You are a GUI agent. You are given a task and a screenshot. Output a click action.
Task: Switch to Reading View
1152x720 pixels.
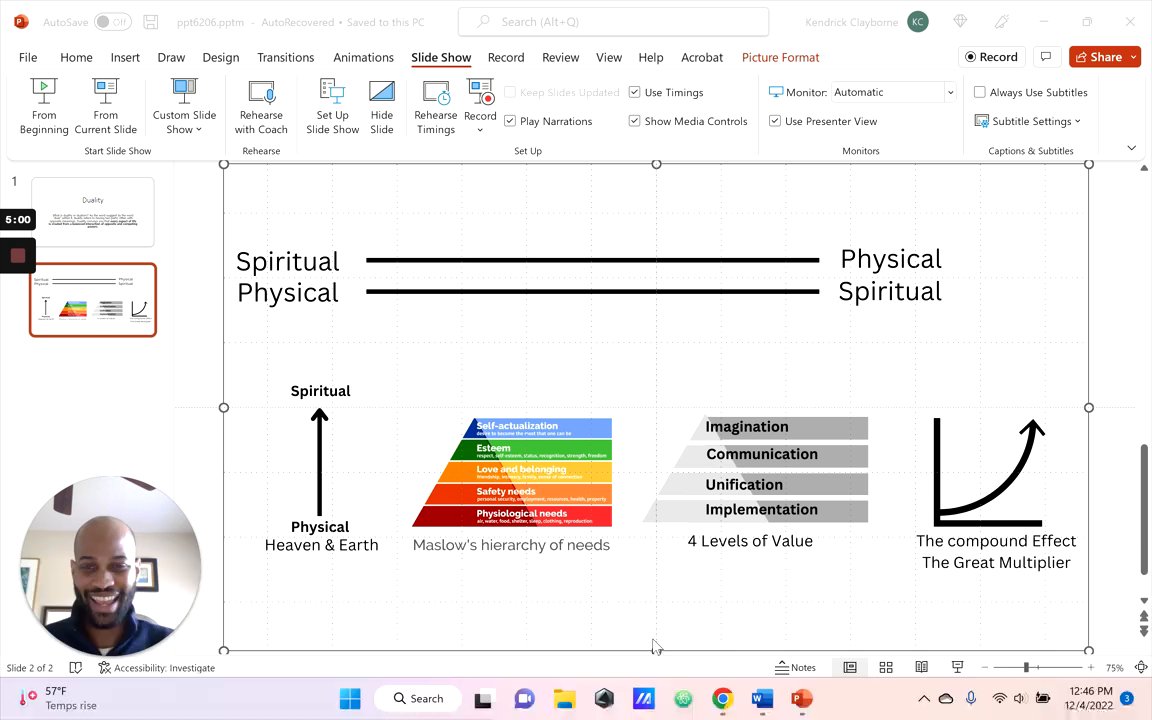point(921,667)
